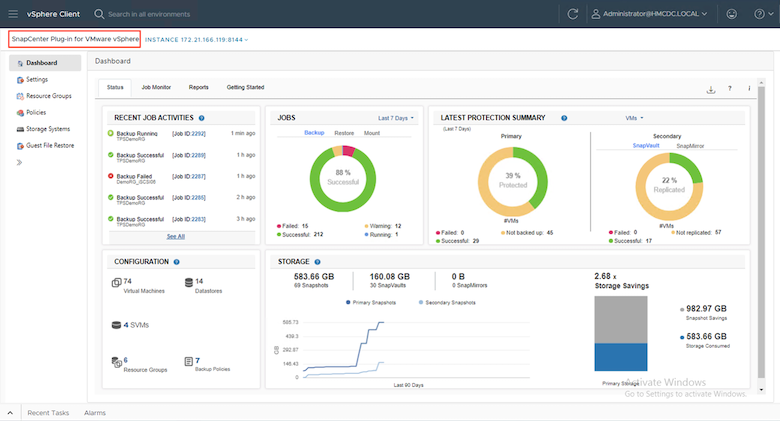Open the smiley feedback icon

click(730, 14)
